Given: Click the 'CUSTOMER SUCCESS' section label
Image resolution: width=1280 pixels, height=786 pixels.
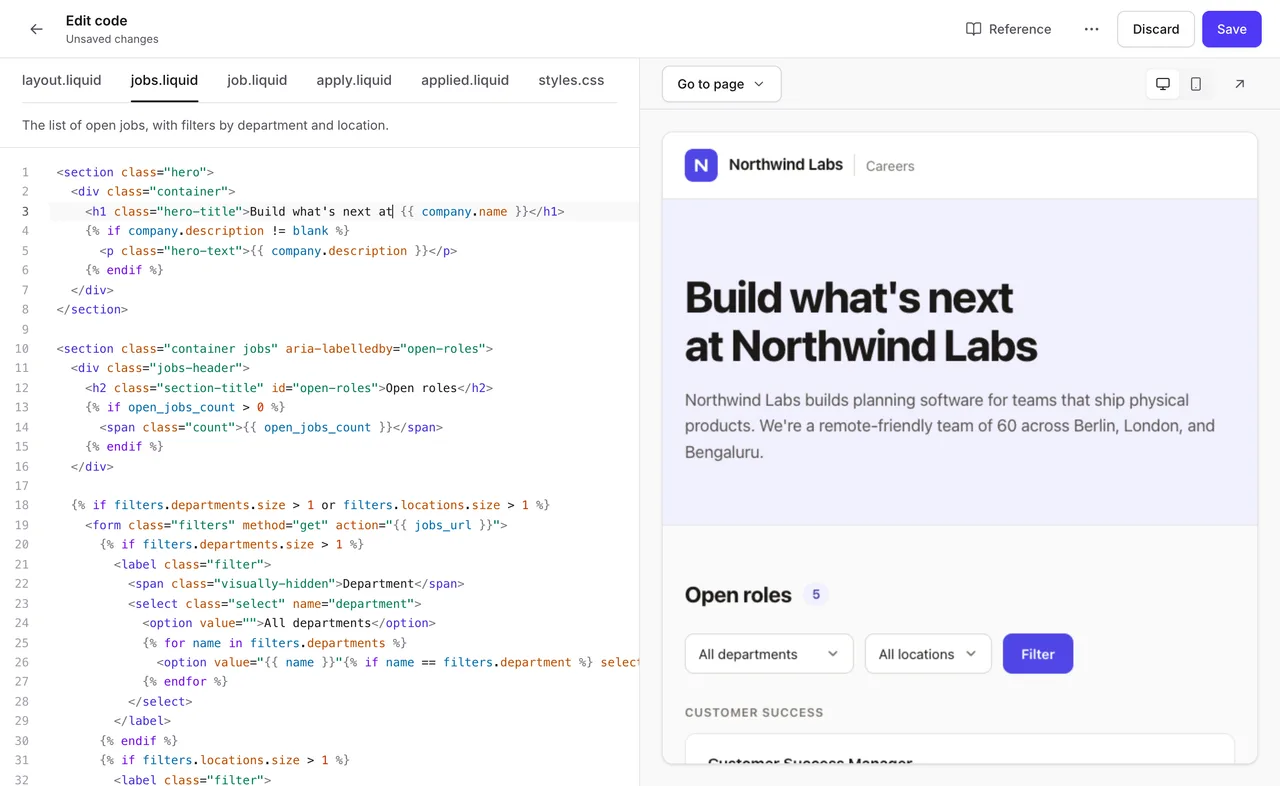Looking at the screenshot, I should [x=754, y=713].
